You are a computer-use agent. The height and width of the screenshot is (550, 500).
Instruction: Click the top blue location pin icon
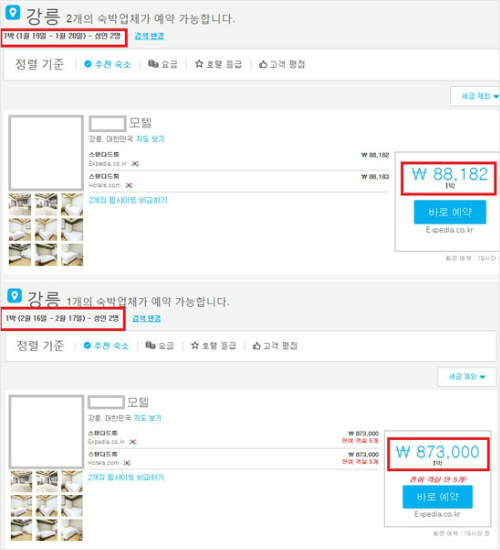[x=13, y=13]
